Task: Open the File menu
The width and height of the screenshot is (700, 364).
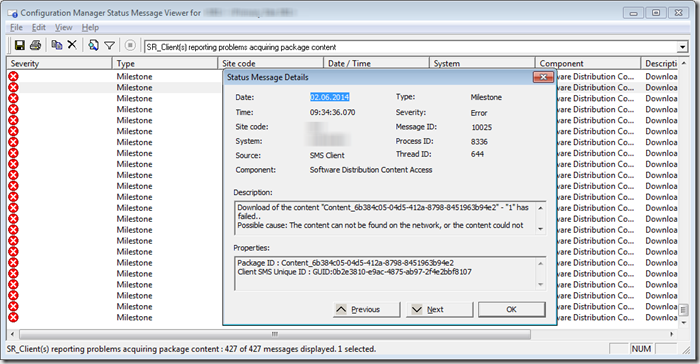Action: click(16, 28)
